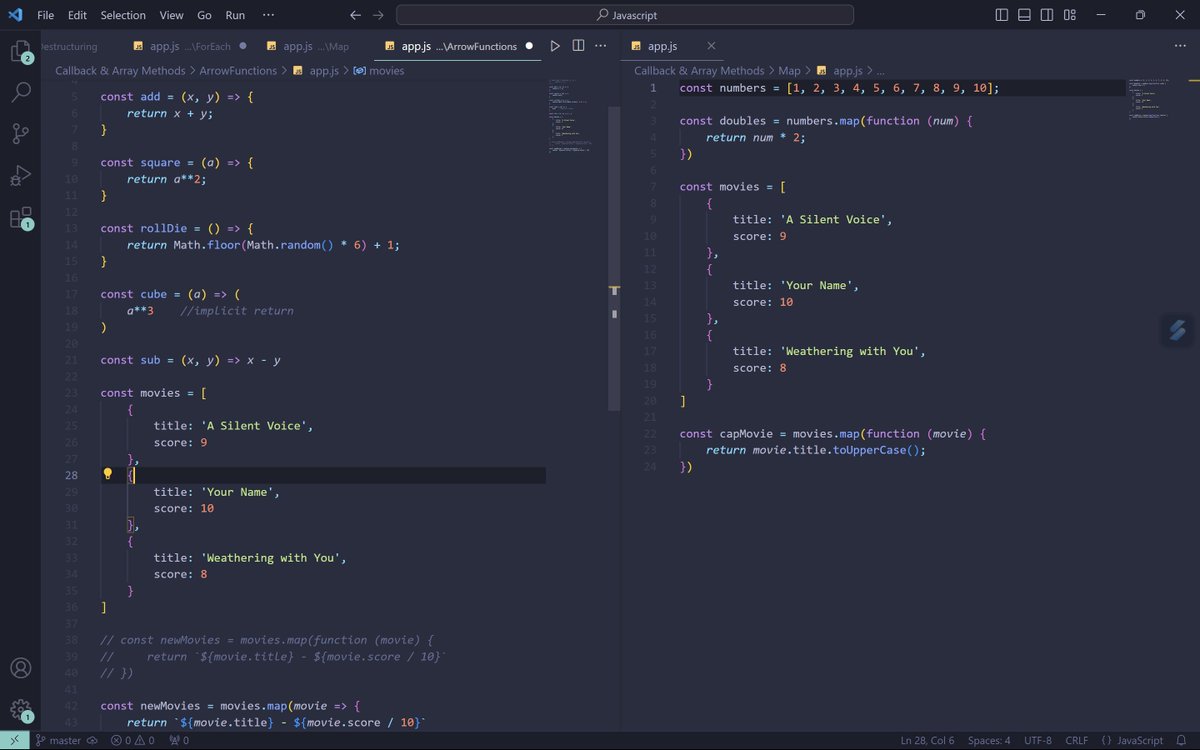Open the Run menu
Image resolution: width=1200 pixels, height=750 pixels.
coord(235,15)
